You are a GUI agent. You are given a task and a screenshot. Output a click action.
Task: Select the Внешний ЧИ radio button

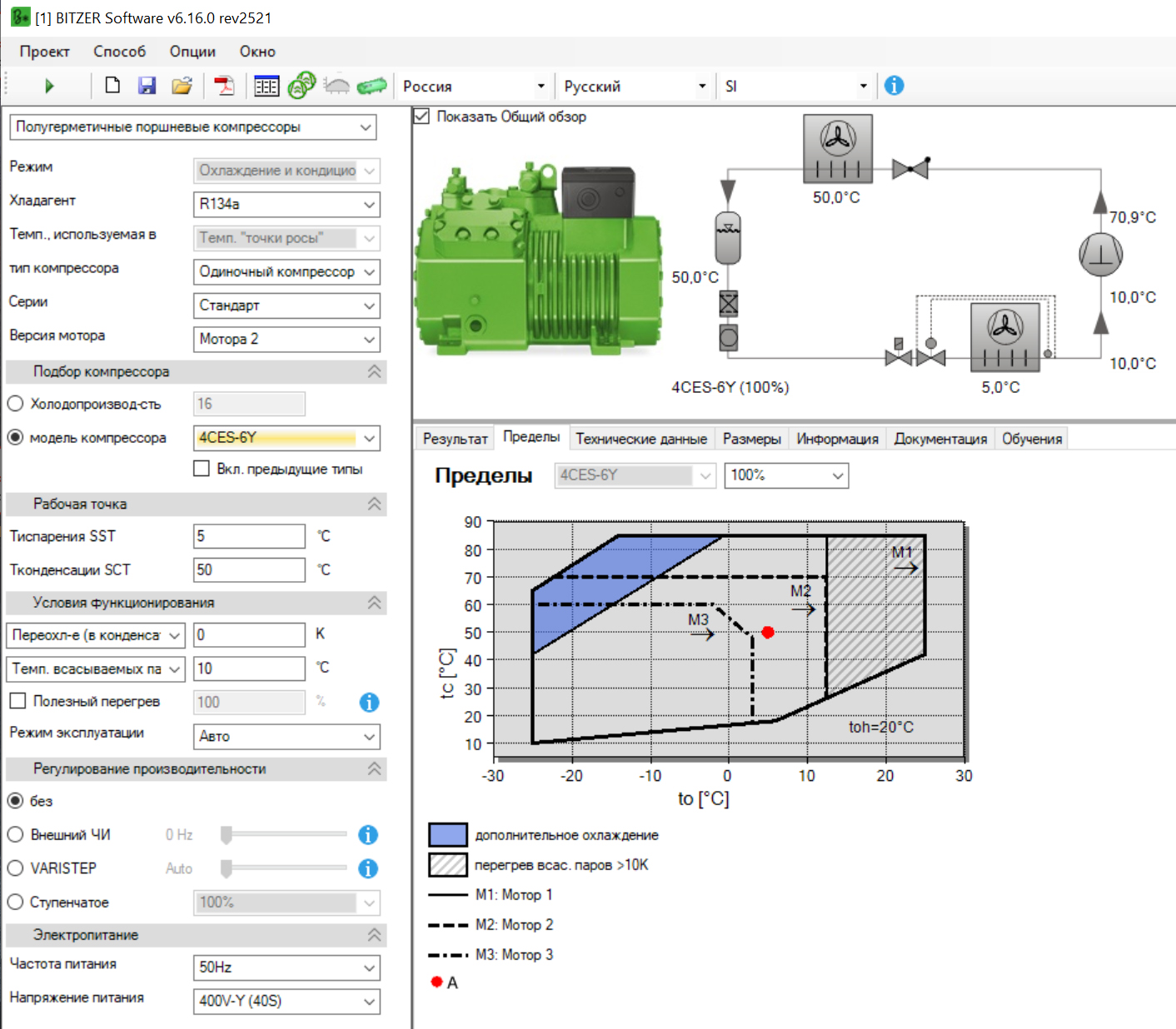[15, 834]
